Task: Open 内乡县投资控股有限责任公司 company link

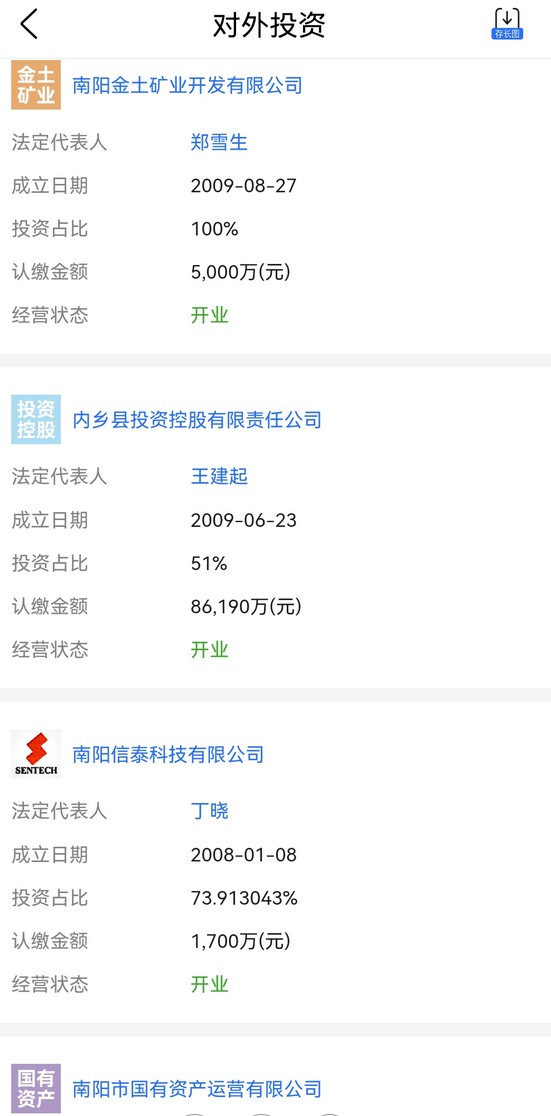Action: tap(197, 420)
